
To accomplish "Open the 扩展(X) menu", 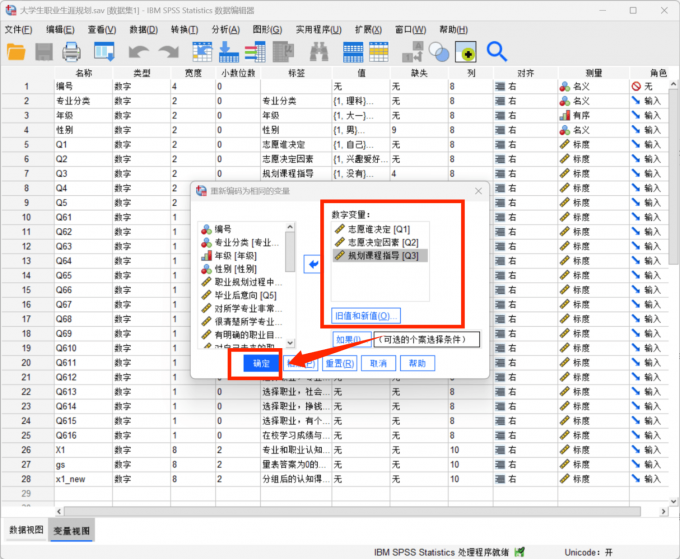I will coord(368,30).
